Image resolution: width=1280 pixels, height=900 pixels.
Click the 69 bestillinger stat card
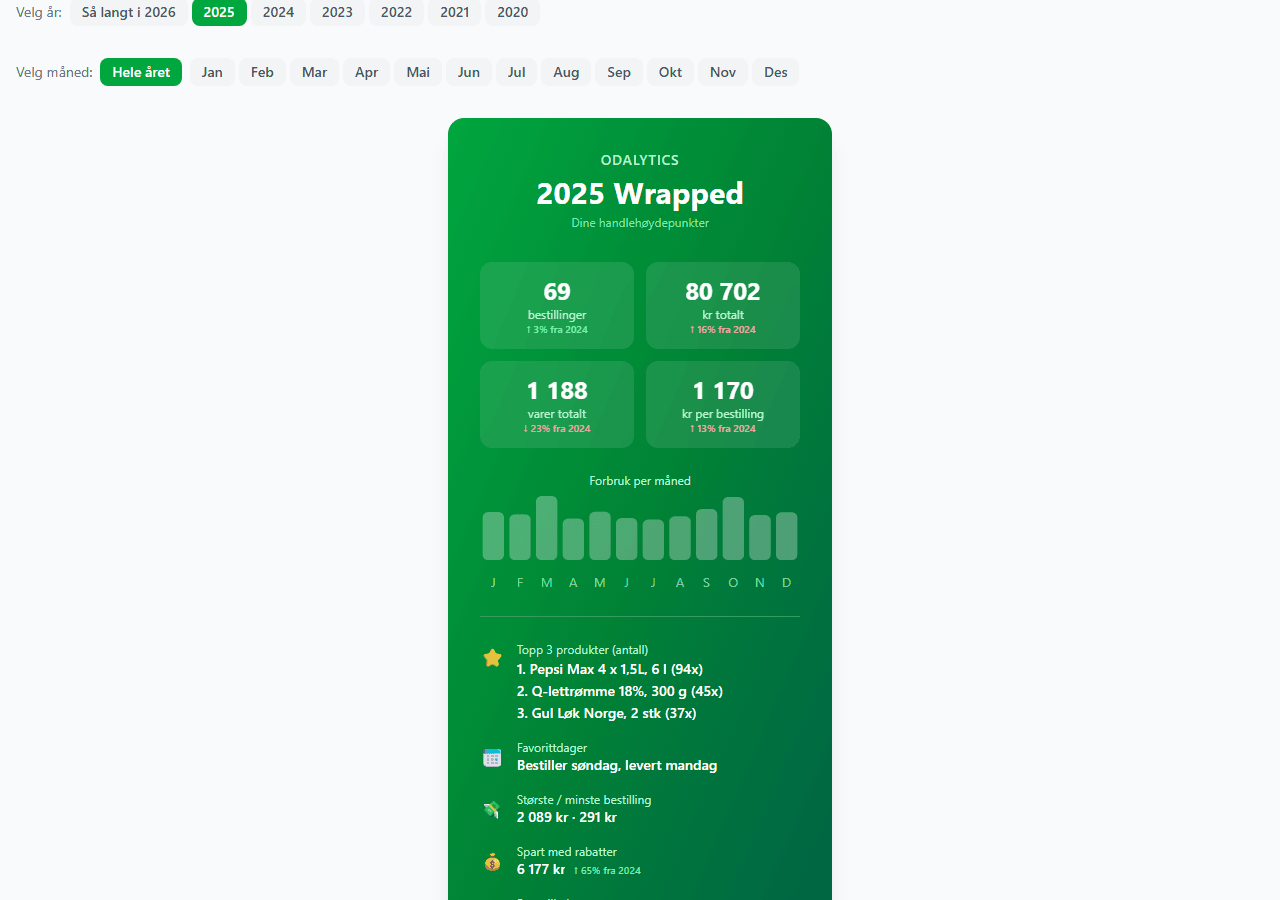(x=557, y=305)
